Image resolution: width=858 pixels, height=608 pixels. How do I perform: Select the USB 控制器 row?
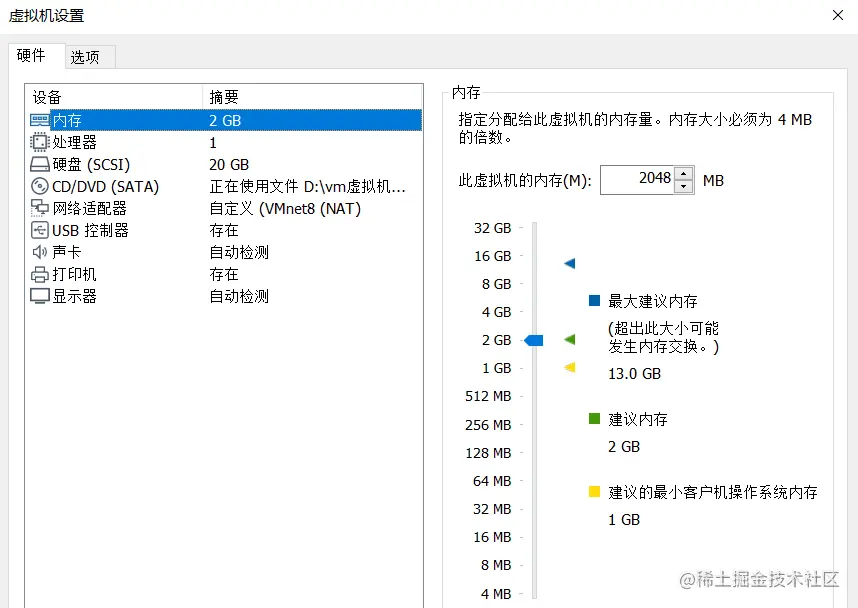(225, 230)
